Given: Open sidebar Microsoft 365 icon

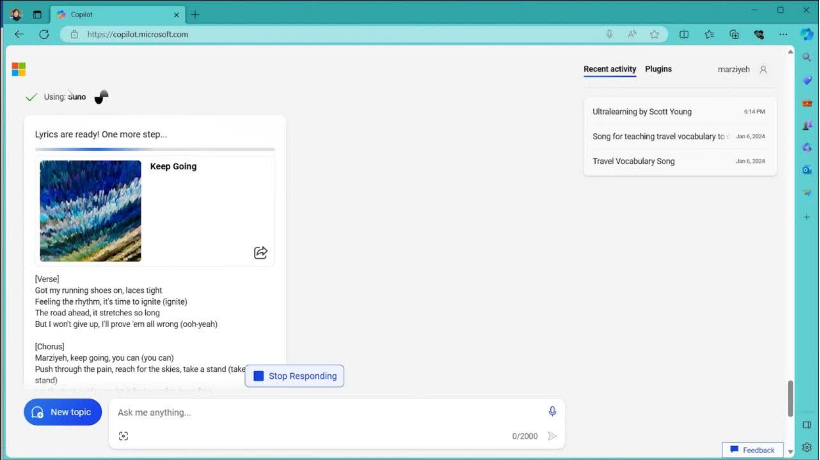Looking at the screenshot, I should click(807, 148).
